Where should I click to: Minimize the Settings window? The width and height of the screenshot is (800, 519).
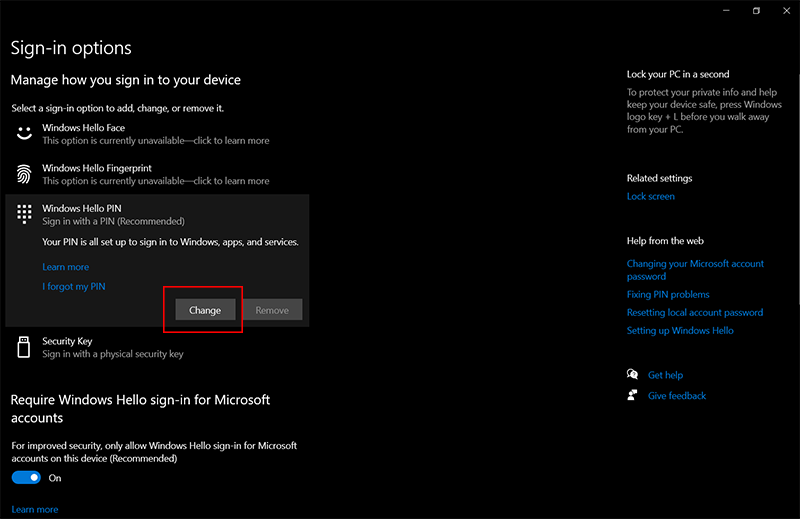tap(726, 10)
